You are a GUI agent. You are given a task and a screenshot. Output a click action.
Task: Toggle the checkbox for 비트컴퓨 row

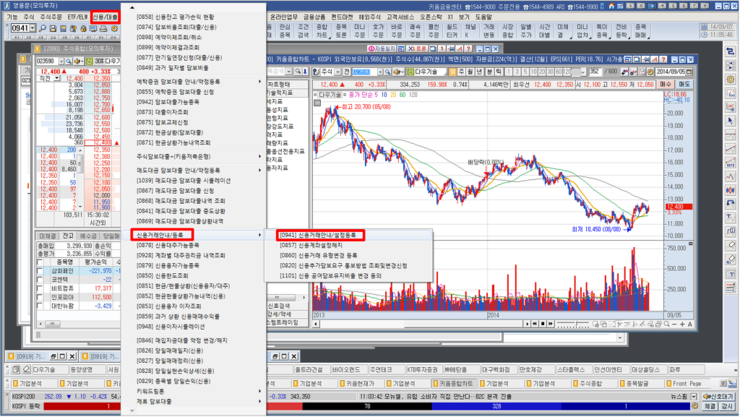click(x=40, y=289)
